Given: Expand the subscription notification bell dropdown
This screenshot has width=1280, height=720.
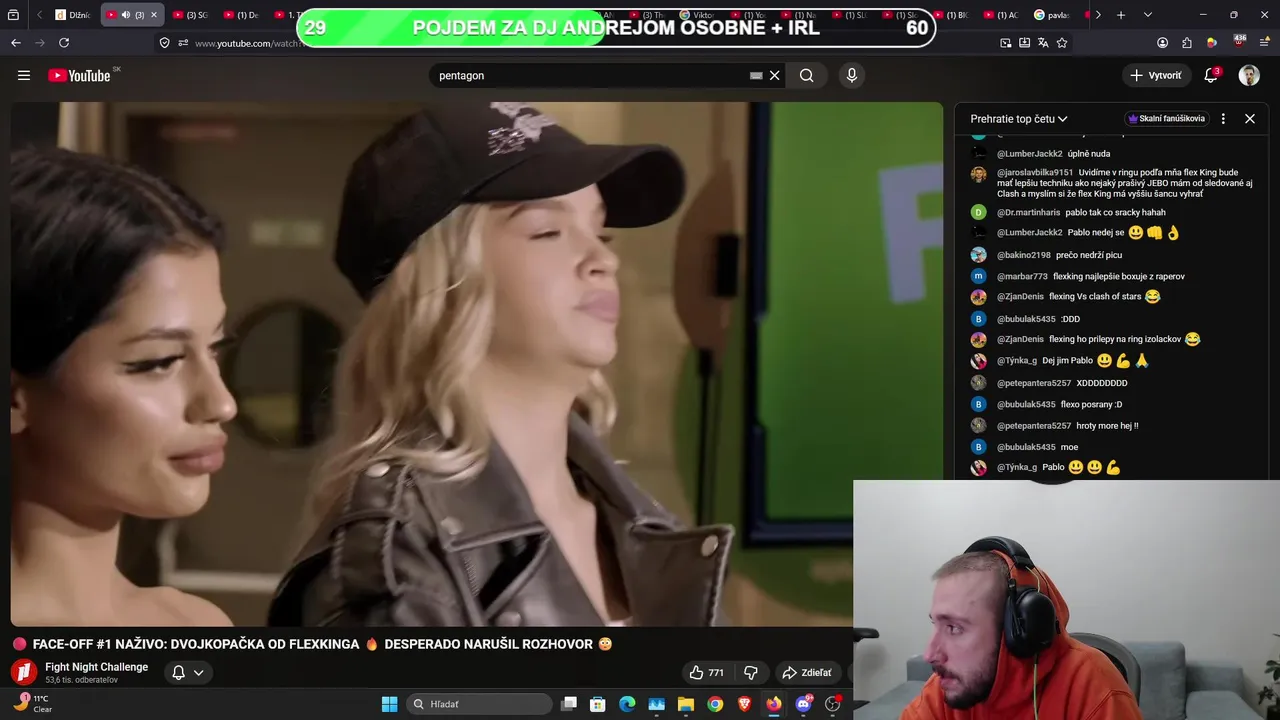Looking at the screenshot, I should point(187,672).
